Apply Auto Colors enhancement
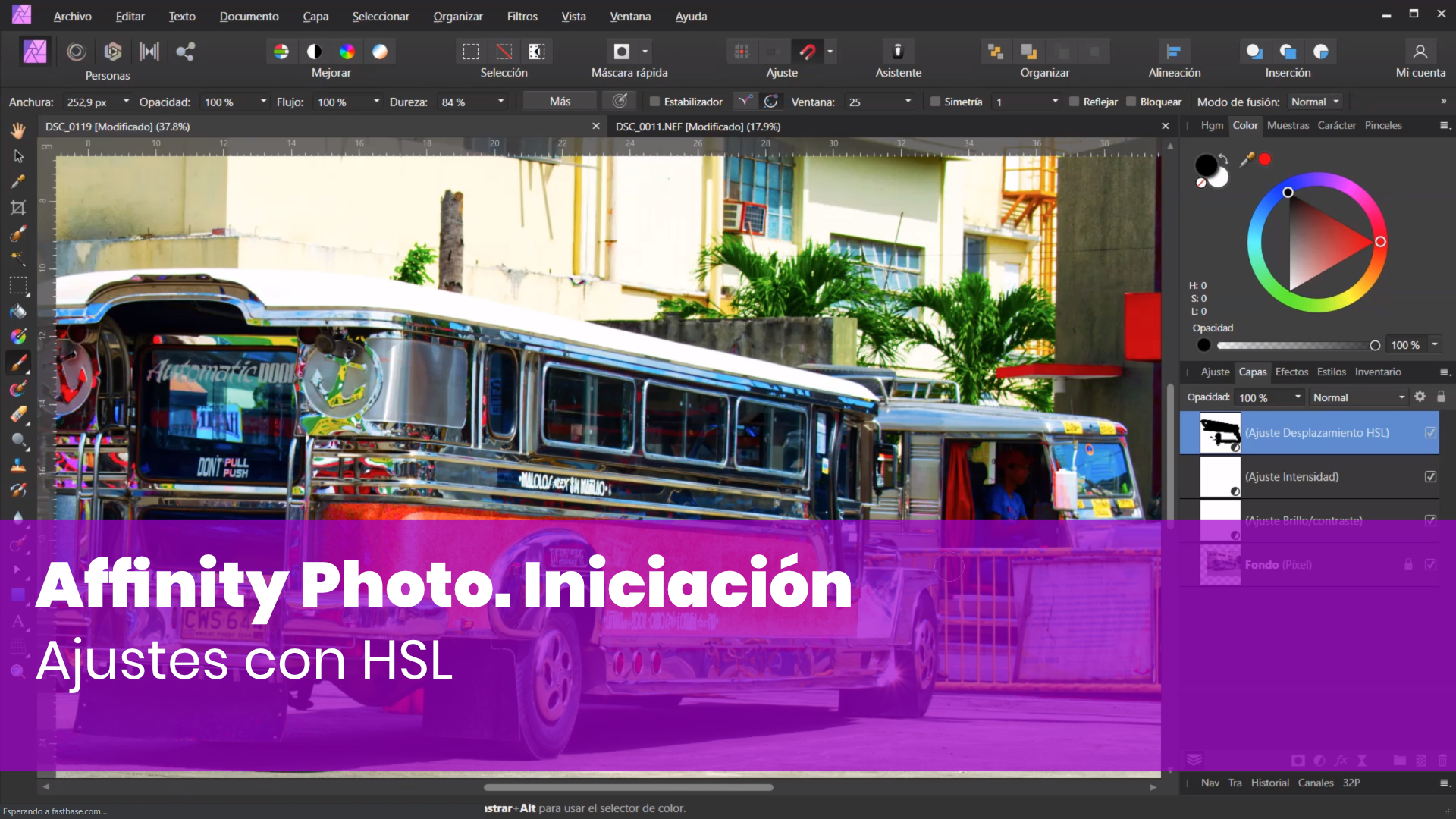The height and width of the screenshot is (819, 1456). coord(347,52)
